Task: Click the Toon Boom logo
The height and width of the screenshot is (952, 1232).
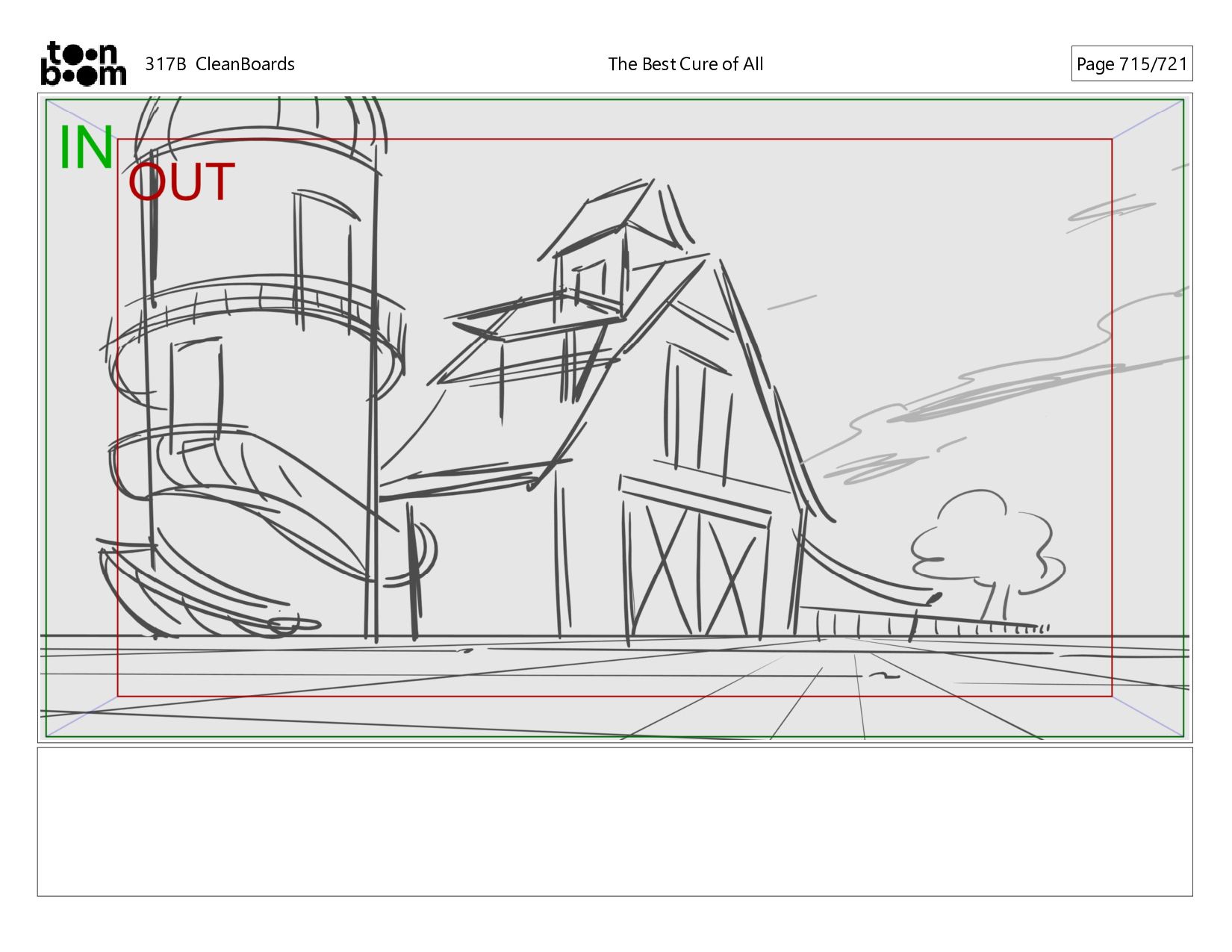Action: (83, 63)
